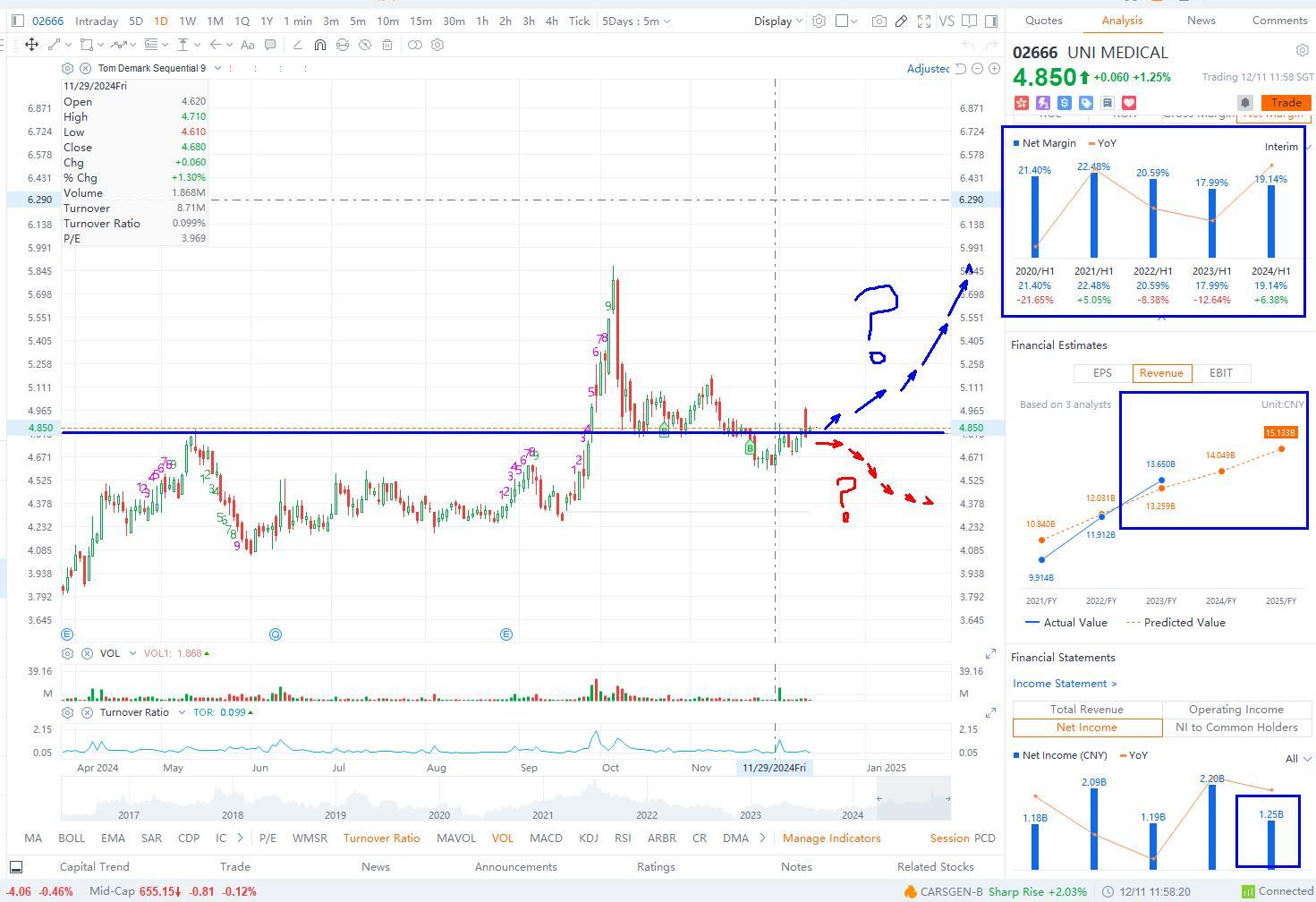Select the polyline wave drawing tool

(117, 45)
